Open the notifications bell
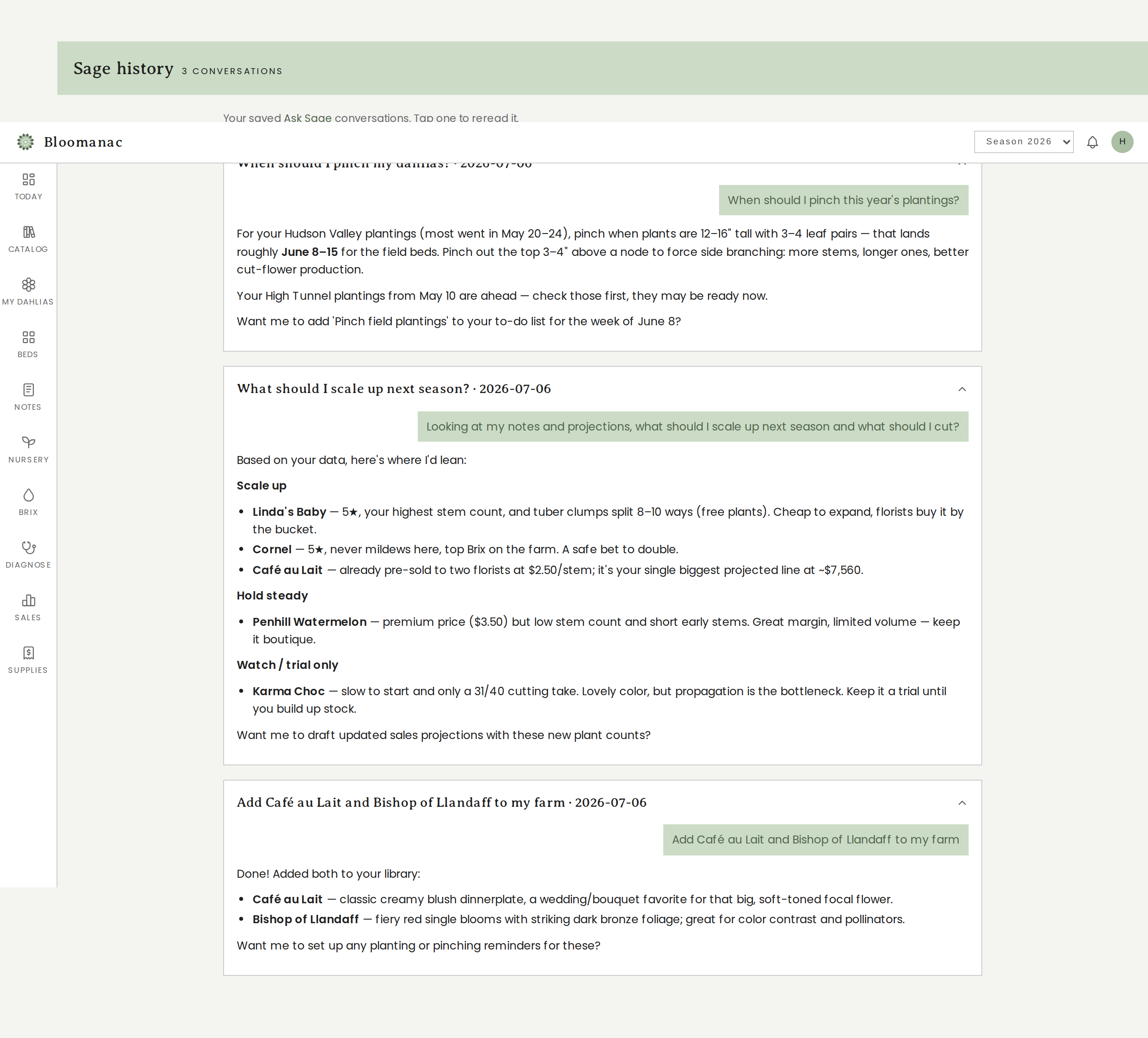The width and height of the screenshot is (1148, 1038). click(1092, 142)
